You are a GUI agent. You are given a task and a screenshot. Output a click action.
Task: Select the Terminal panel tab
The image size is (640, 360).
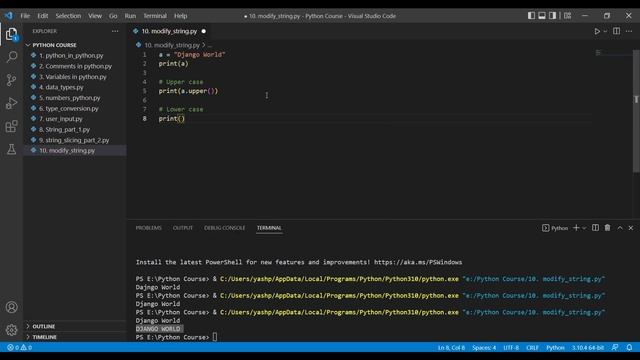[x=269, y=228]
